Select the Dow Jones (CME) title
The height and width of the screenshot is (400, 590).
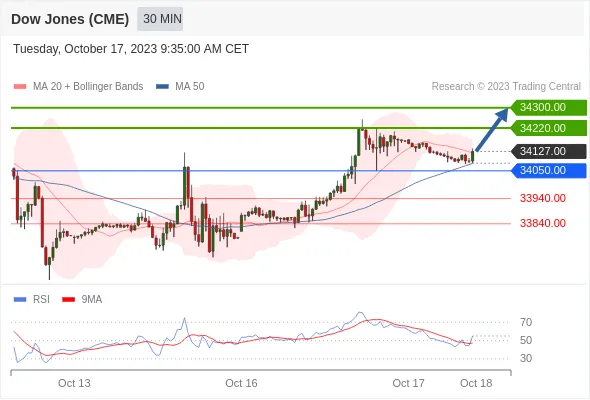coord(70,19)
